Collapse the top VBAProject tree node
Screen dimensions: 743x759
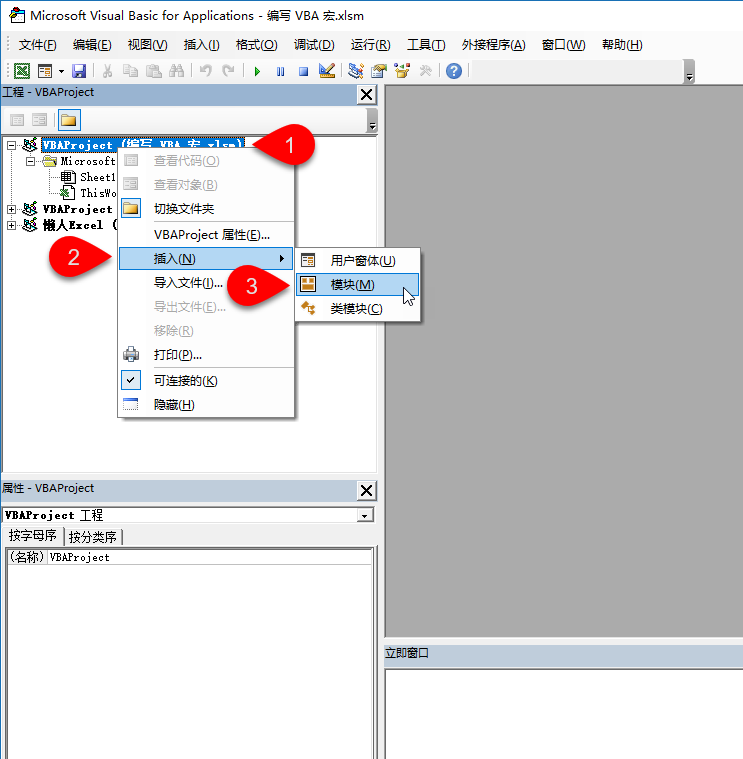coord(12,145)
